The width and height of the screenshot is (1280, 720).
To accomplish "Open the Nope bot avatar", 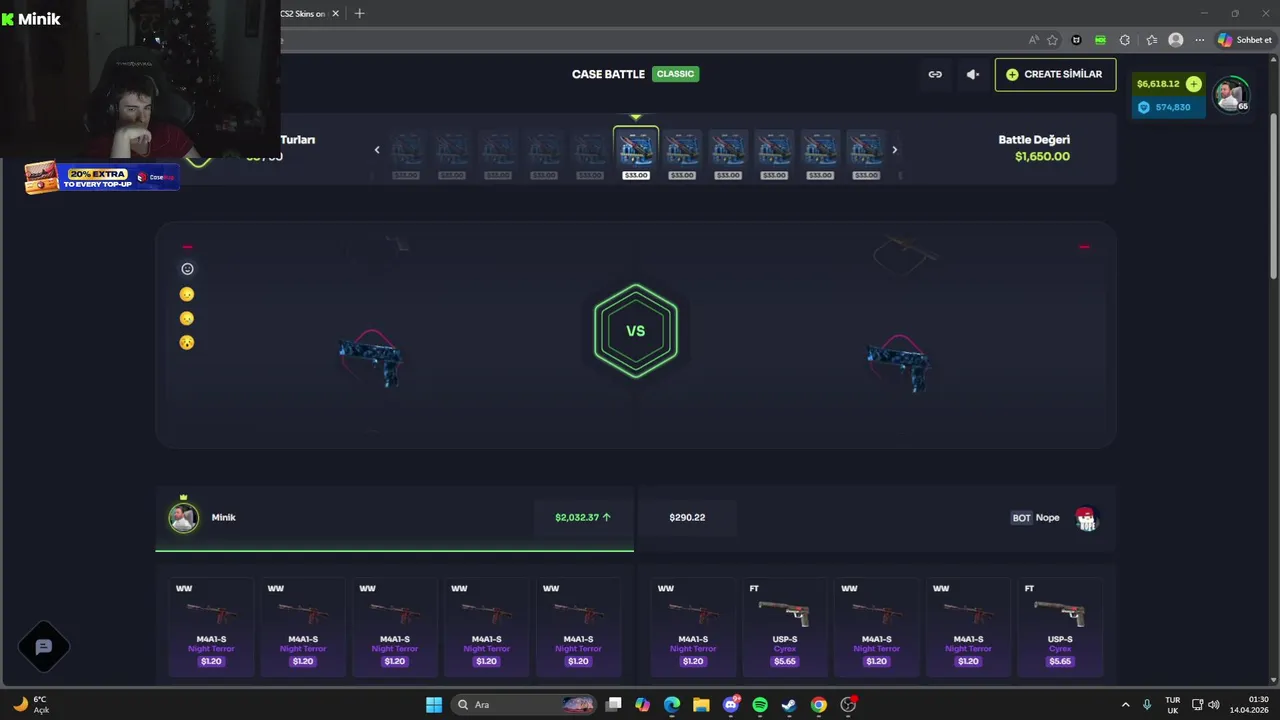I will (1086, 518).
